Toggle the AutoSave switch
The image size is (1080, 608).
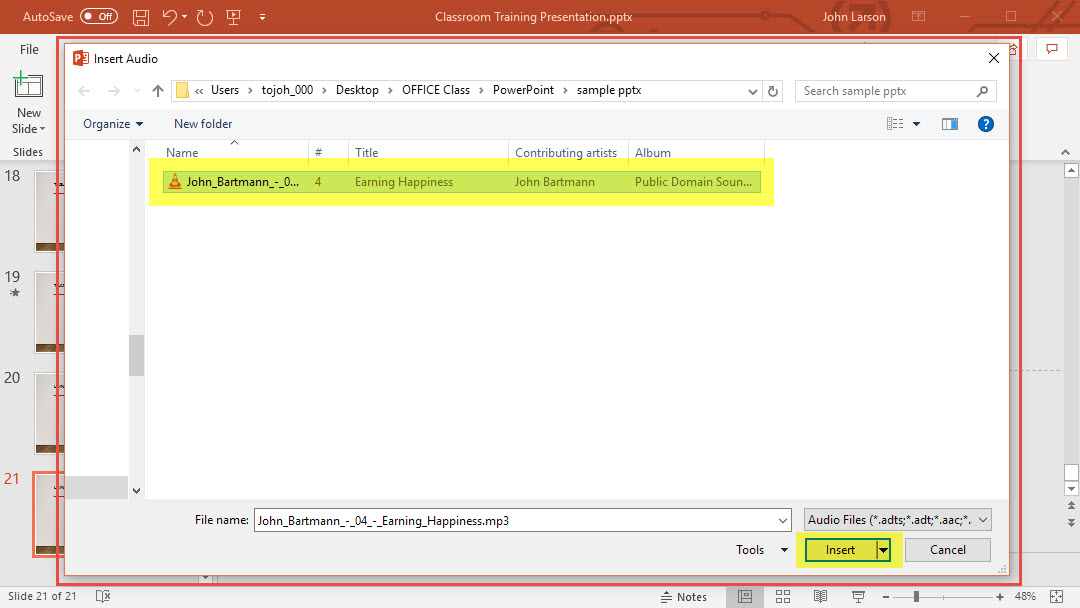[x=99, y=17]
